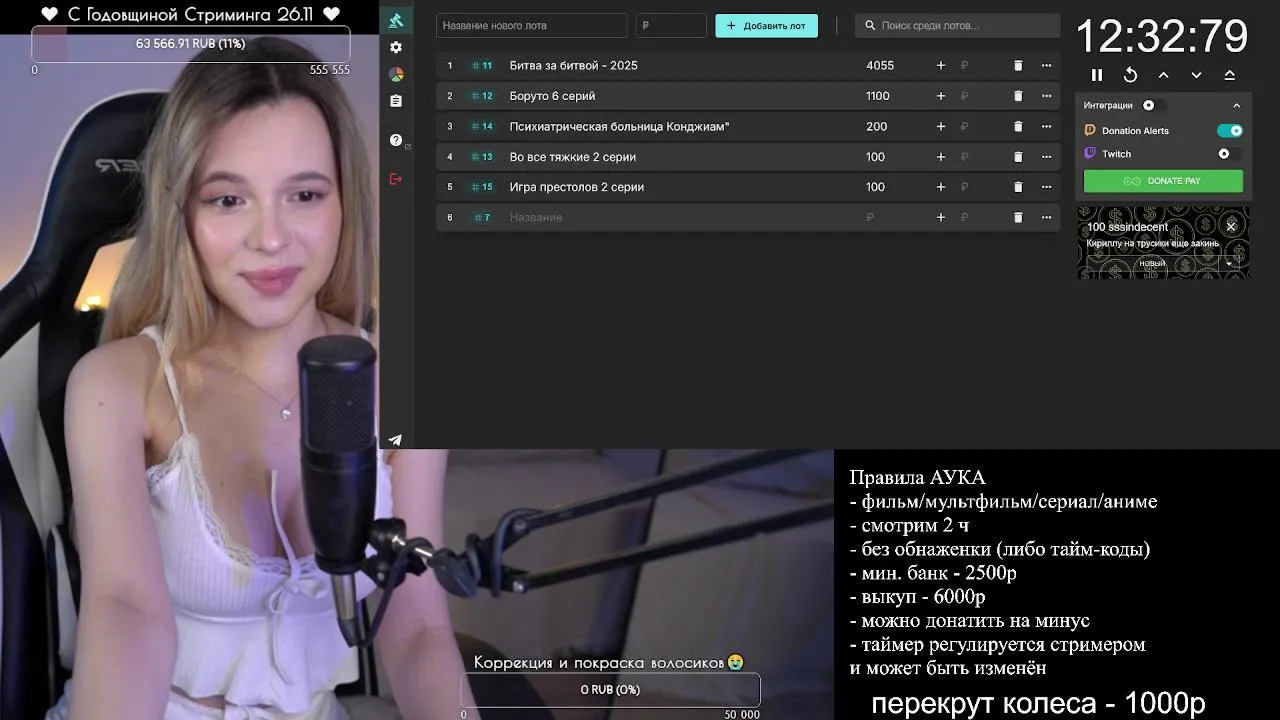Click the amount 1100 of 'Боруто'

coord(878,96)
